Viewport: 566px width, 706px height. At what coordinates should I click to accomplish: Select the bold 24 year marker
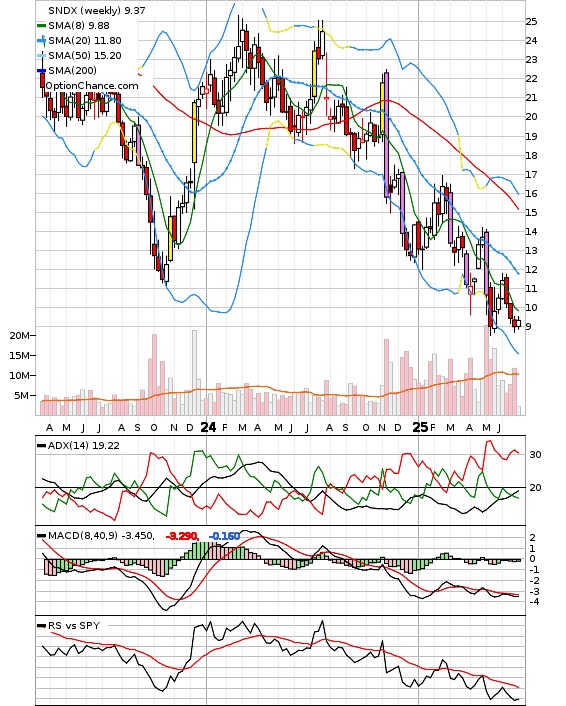point(208,427)
